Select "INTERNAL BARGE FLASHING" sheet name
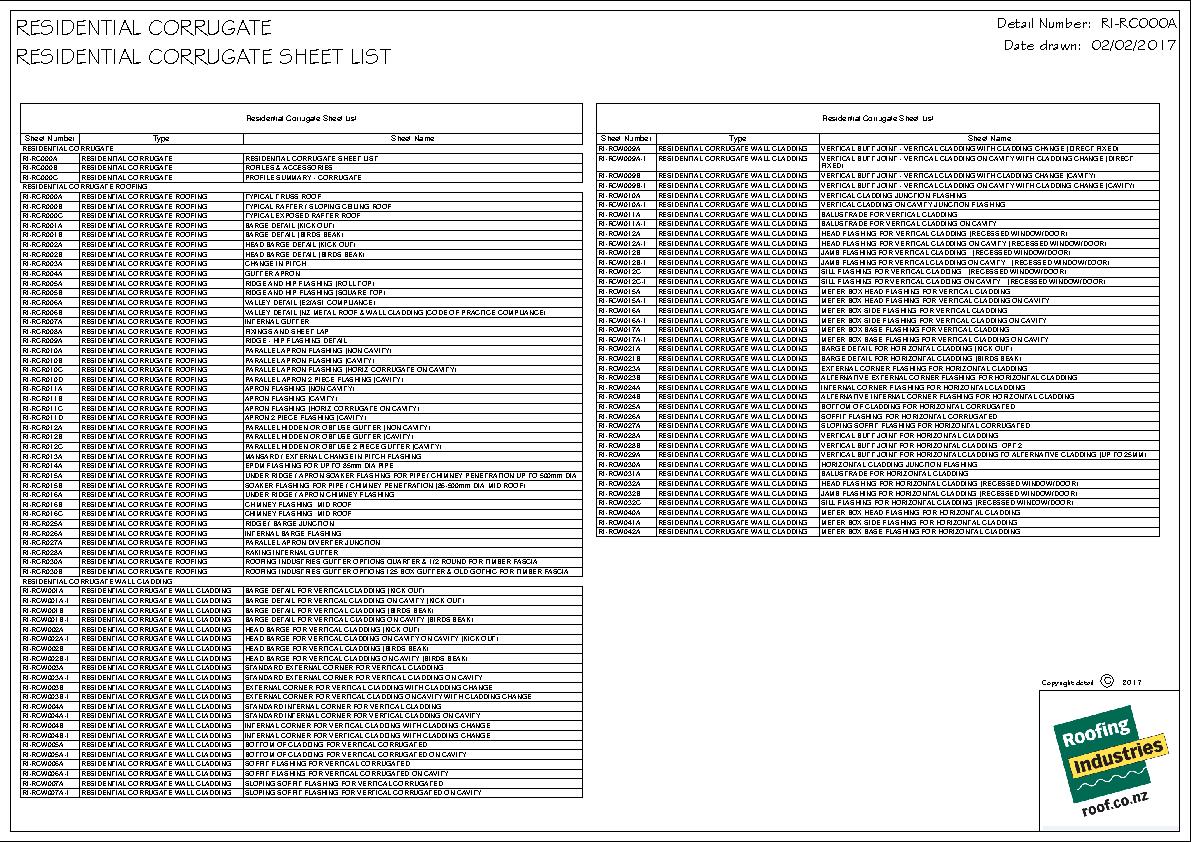 coord(293,533)
